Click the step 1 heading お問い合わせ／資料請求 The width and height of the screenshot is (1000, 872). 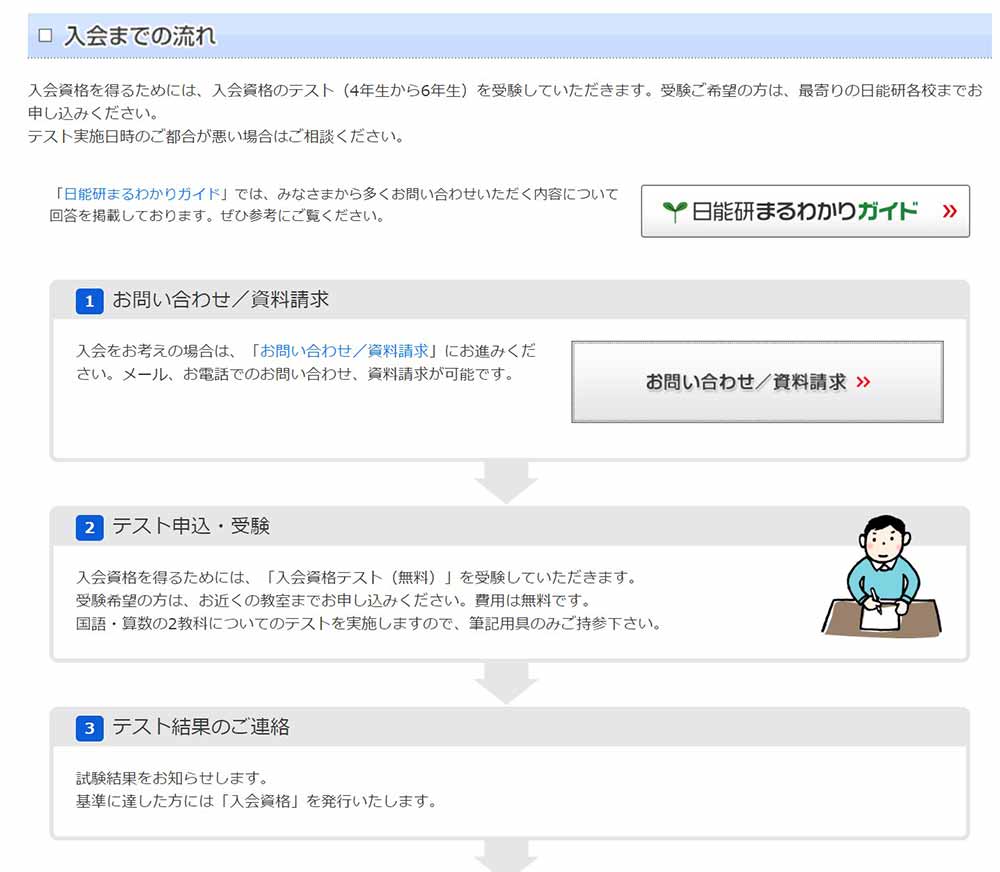[220, 300]
